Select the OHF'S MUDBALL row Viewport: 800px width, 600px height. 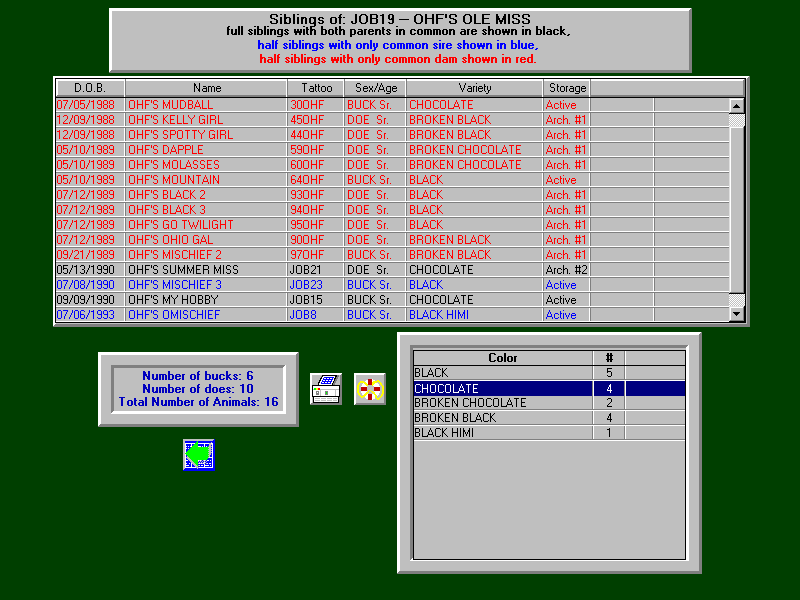coord(392,105)
